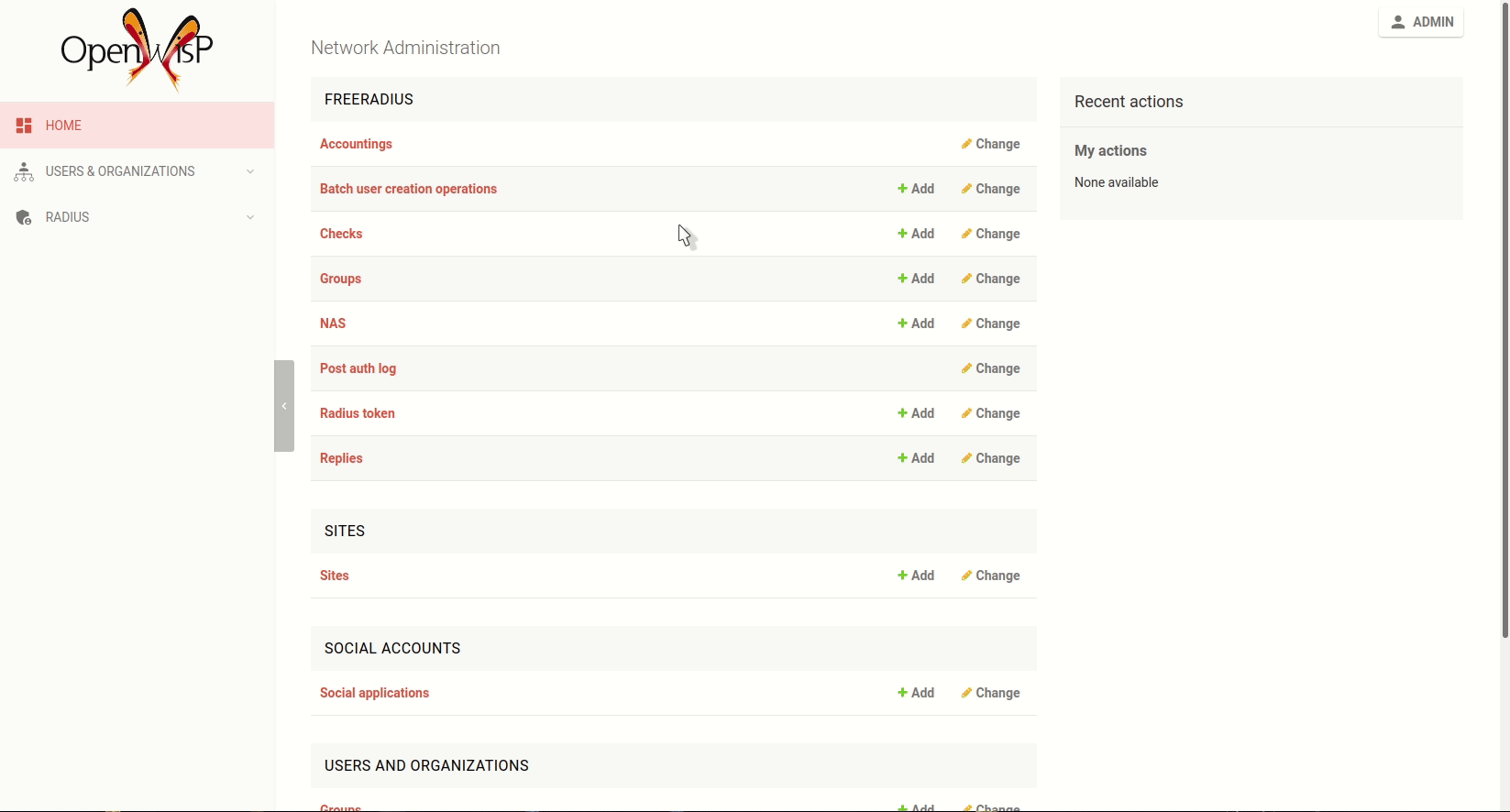Collapse the sidebar with the arrow handle
Viewport: 1510px width, 812px height.
point(284,406)
